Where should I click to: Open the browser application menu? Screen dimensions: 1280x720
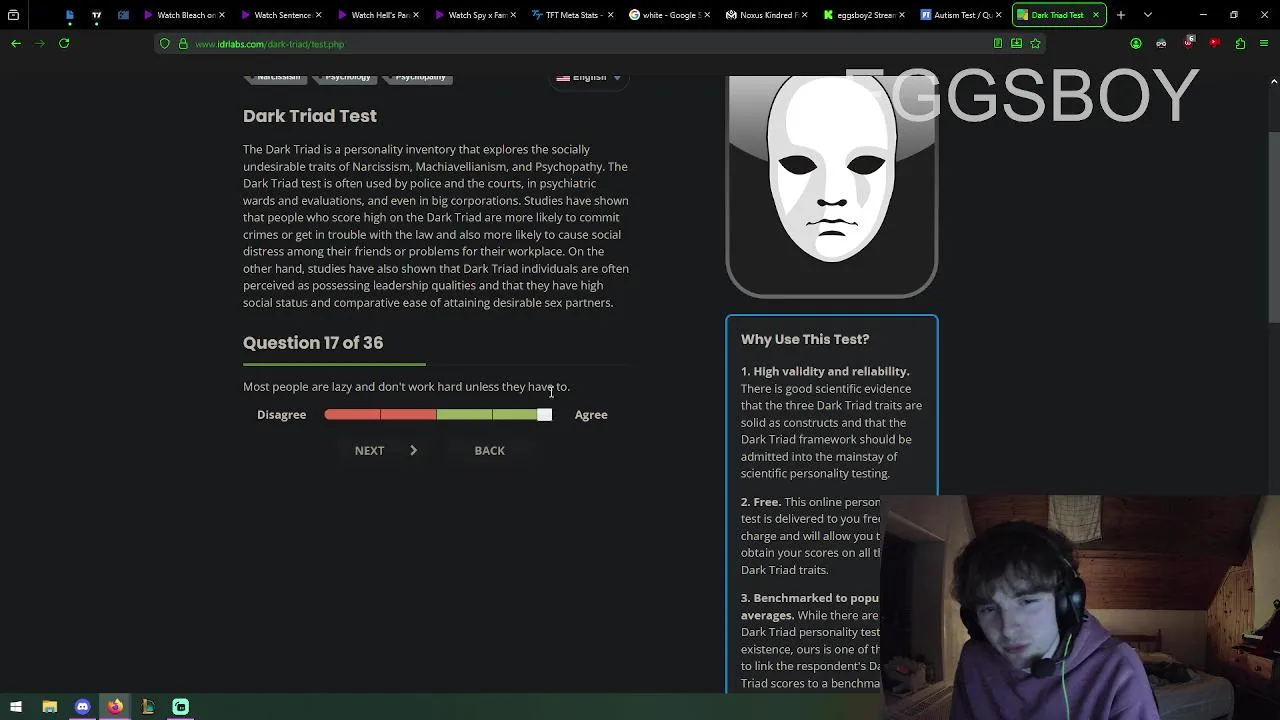click(1265, 44)
